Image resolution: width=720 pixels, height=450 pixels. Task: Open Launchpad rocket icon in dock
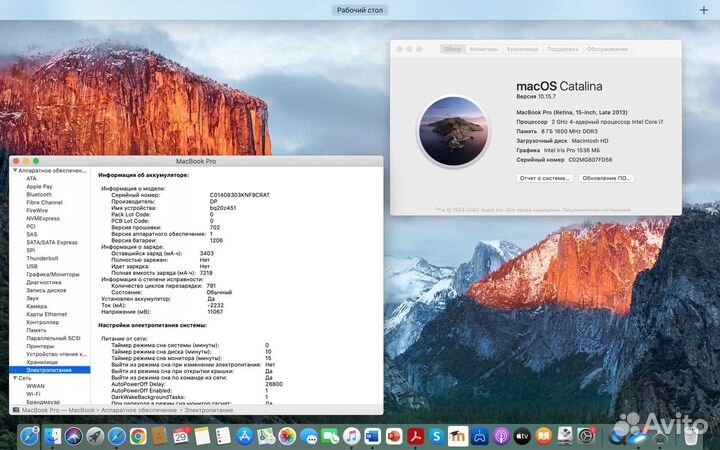coord(96,436)
